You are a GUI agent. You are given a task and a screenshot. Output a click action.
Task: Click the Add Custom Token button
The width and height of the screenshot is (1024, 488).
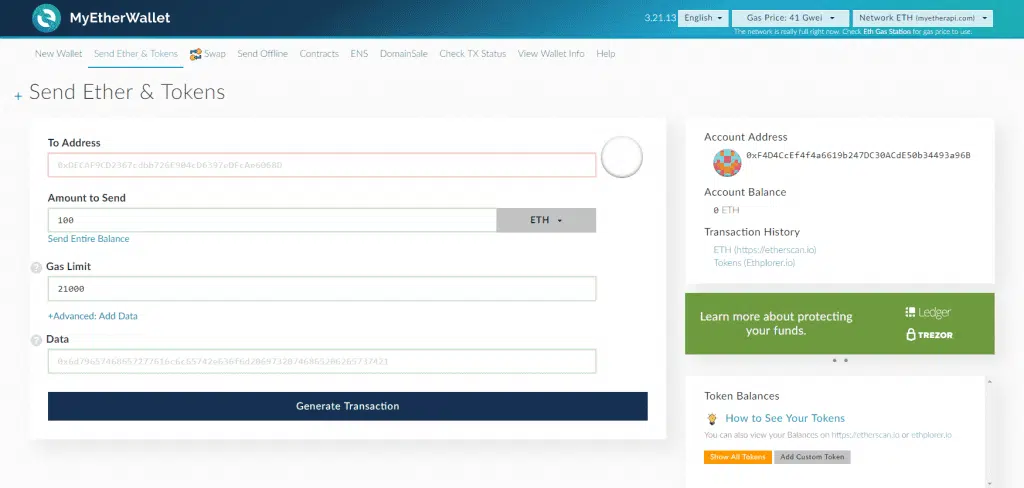click(x=812, y=457)
